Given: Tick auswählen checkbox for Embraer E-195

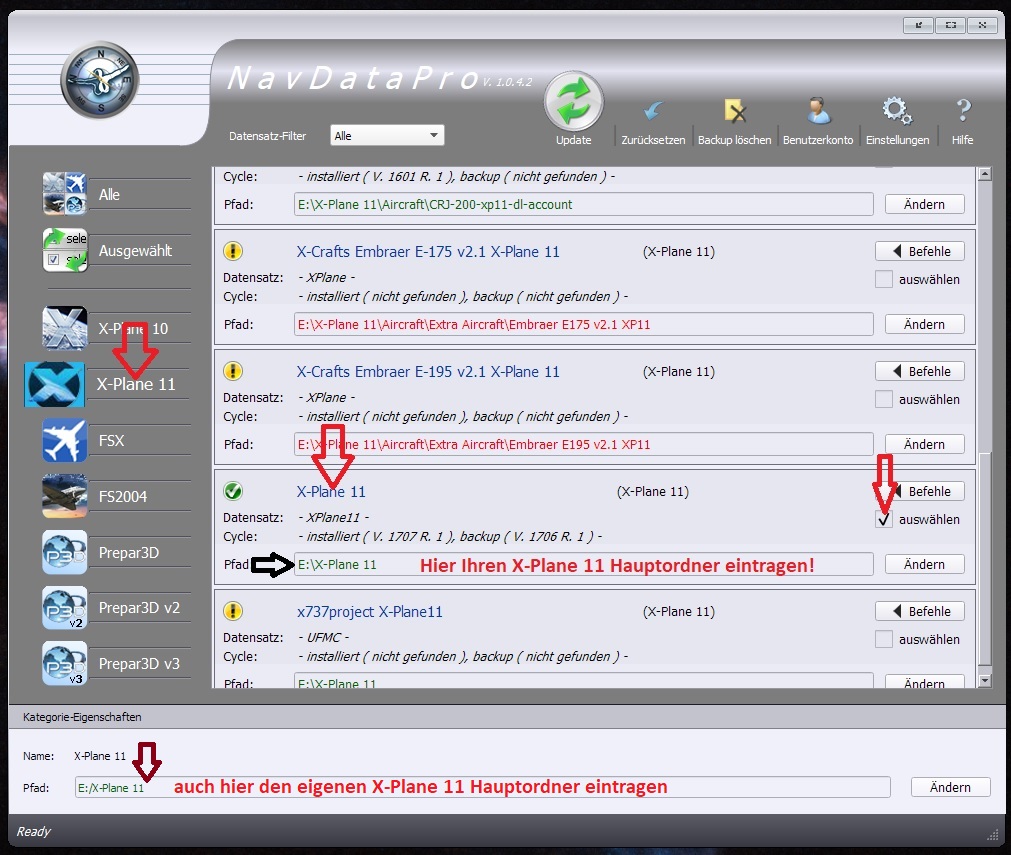Looking at the screenshot, I should pyautogui.click(x=884, y=399).
